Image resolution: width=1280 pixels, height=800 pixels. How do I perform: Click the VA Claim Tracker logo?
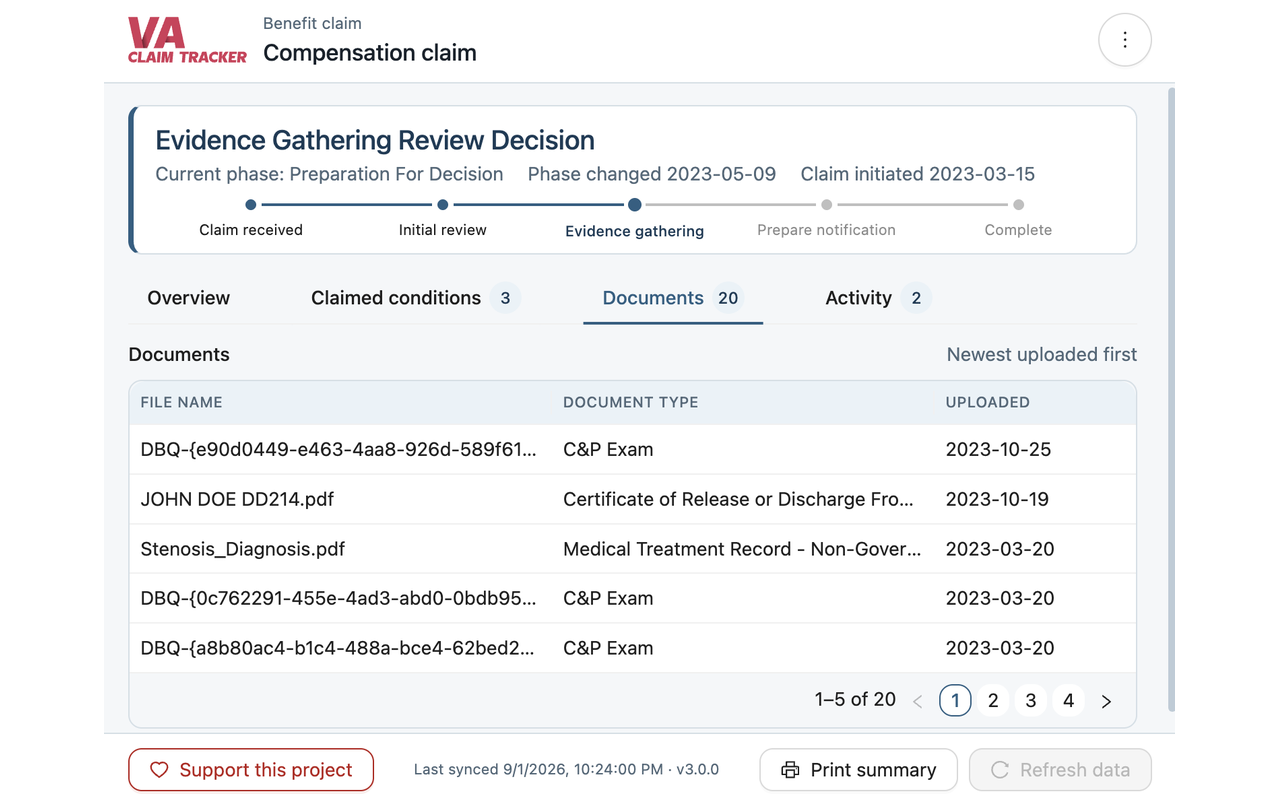click(x=187, y=40)
